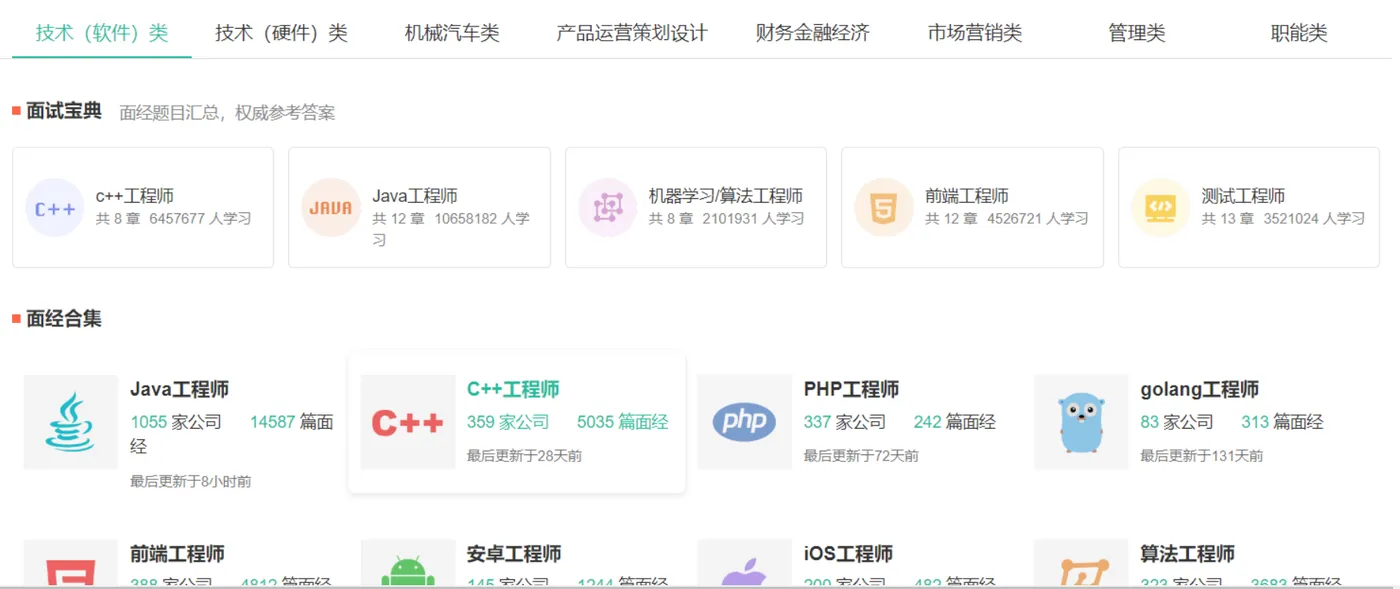Open 前端工程师 interview guide card title

[967, 196]
